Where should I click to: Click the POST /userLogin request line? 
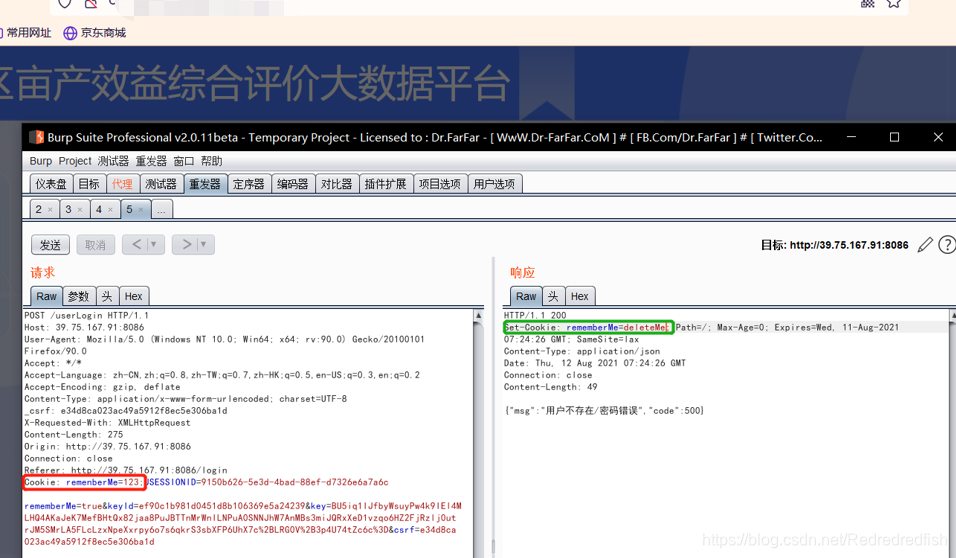coord(86,315)
